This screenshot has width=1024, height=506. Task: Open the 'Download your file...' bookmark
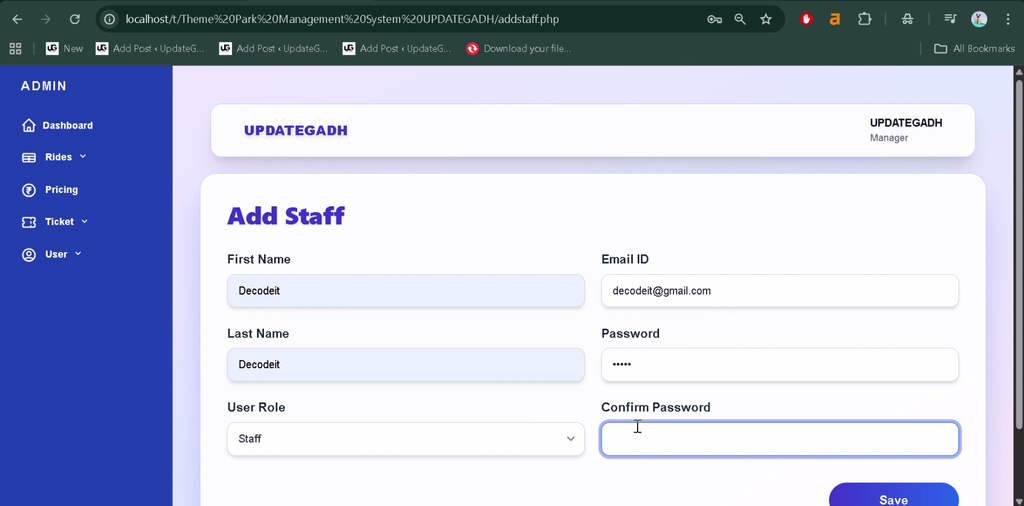[519, 48]
